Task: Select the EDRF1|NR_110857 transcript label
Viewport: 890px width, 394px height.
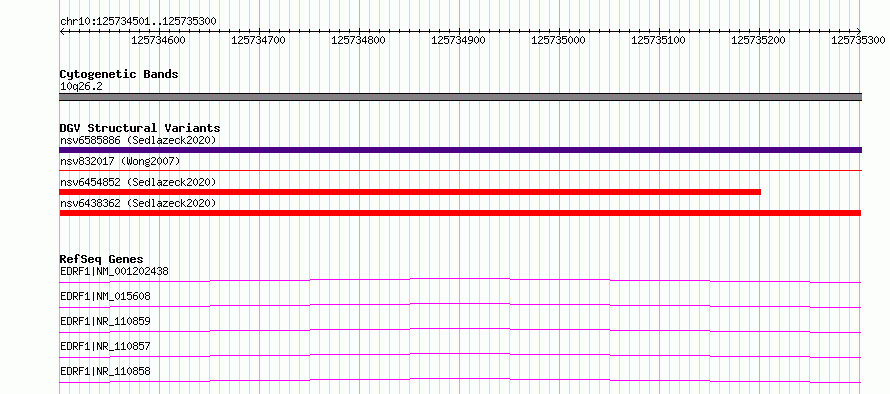Action: [105, 346]
